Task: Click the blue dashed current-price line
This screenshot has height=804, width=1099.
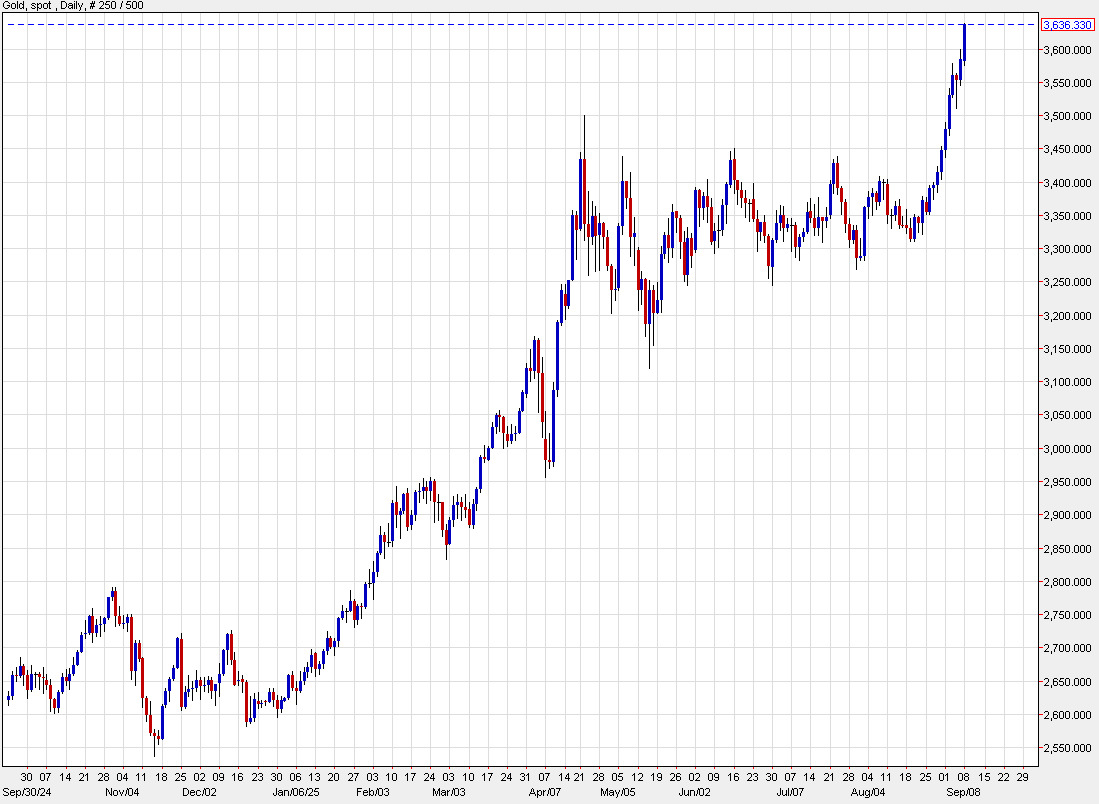Action: click(x=520, y=25)
